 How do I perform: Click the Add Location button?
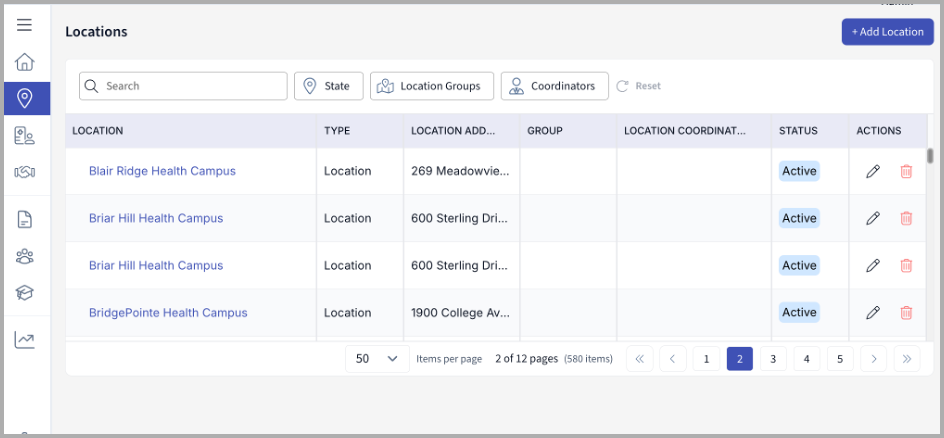(887, 32)
